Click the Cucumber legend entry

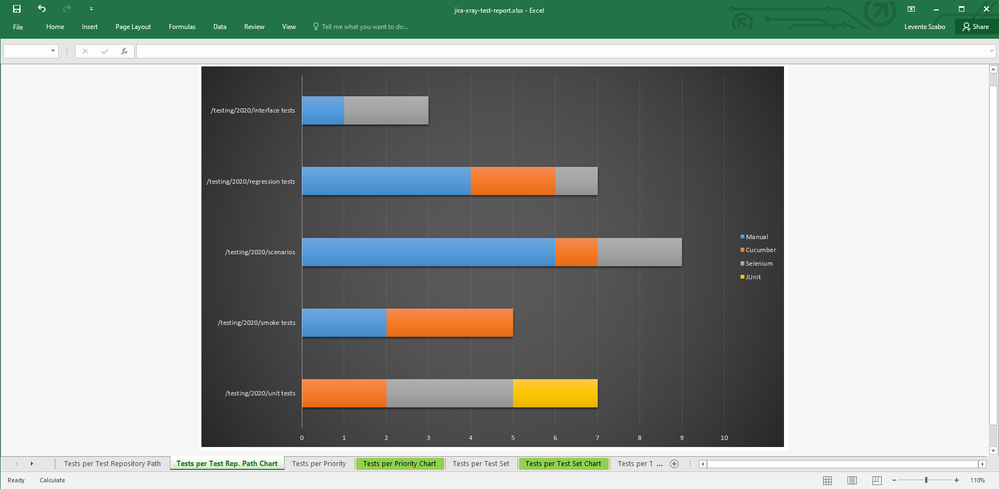(758, 250)
